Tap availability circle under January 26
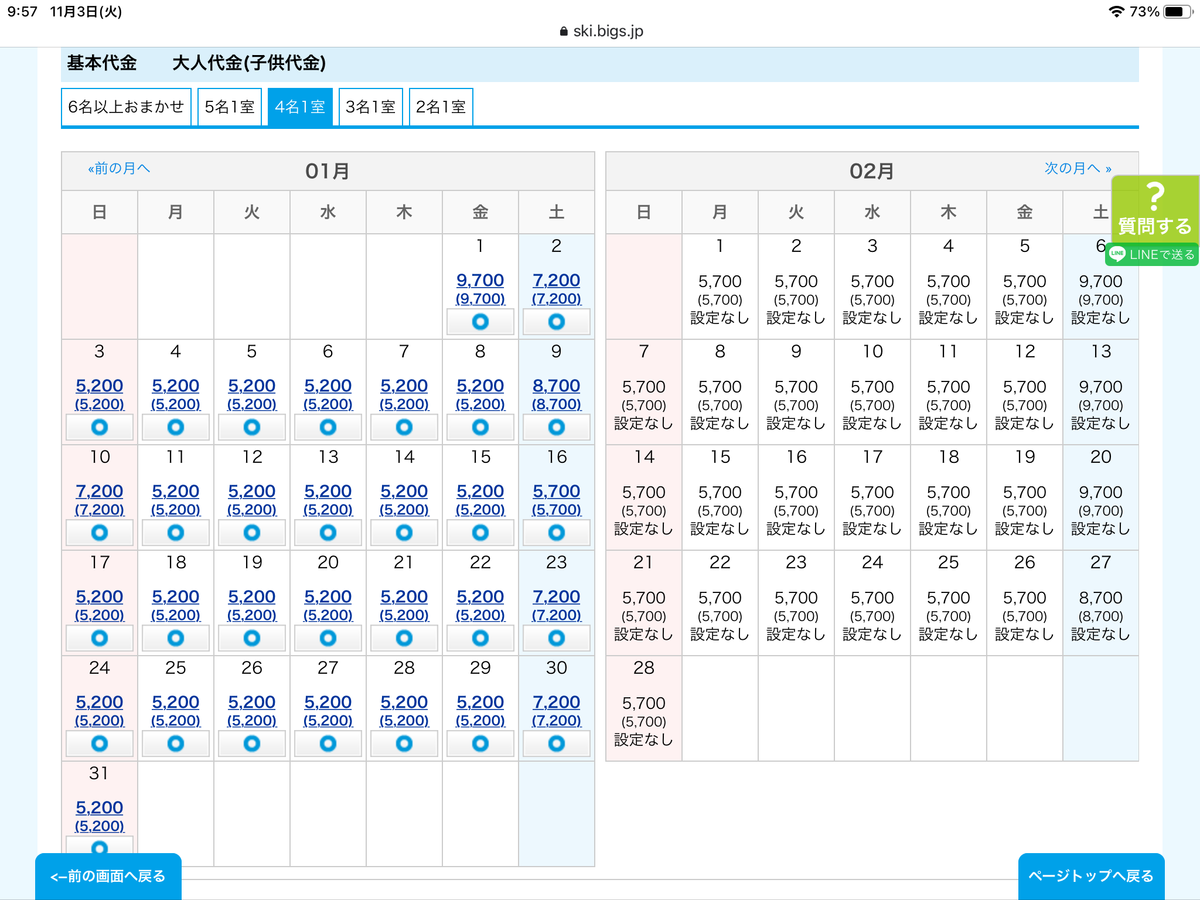 point(252,744)
